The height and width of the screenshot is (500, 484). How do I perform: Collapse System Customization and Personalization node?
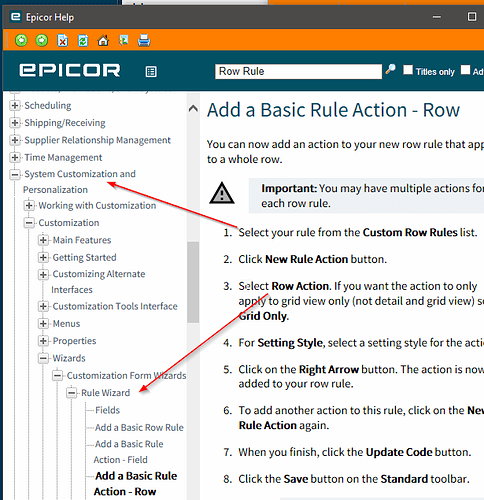tap(15, 174)
